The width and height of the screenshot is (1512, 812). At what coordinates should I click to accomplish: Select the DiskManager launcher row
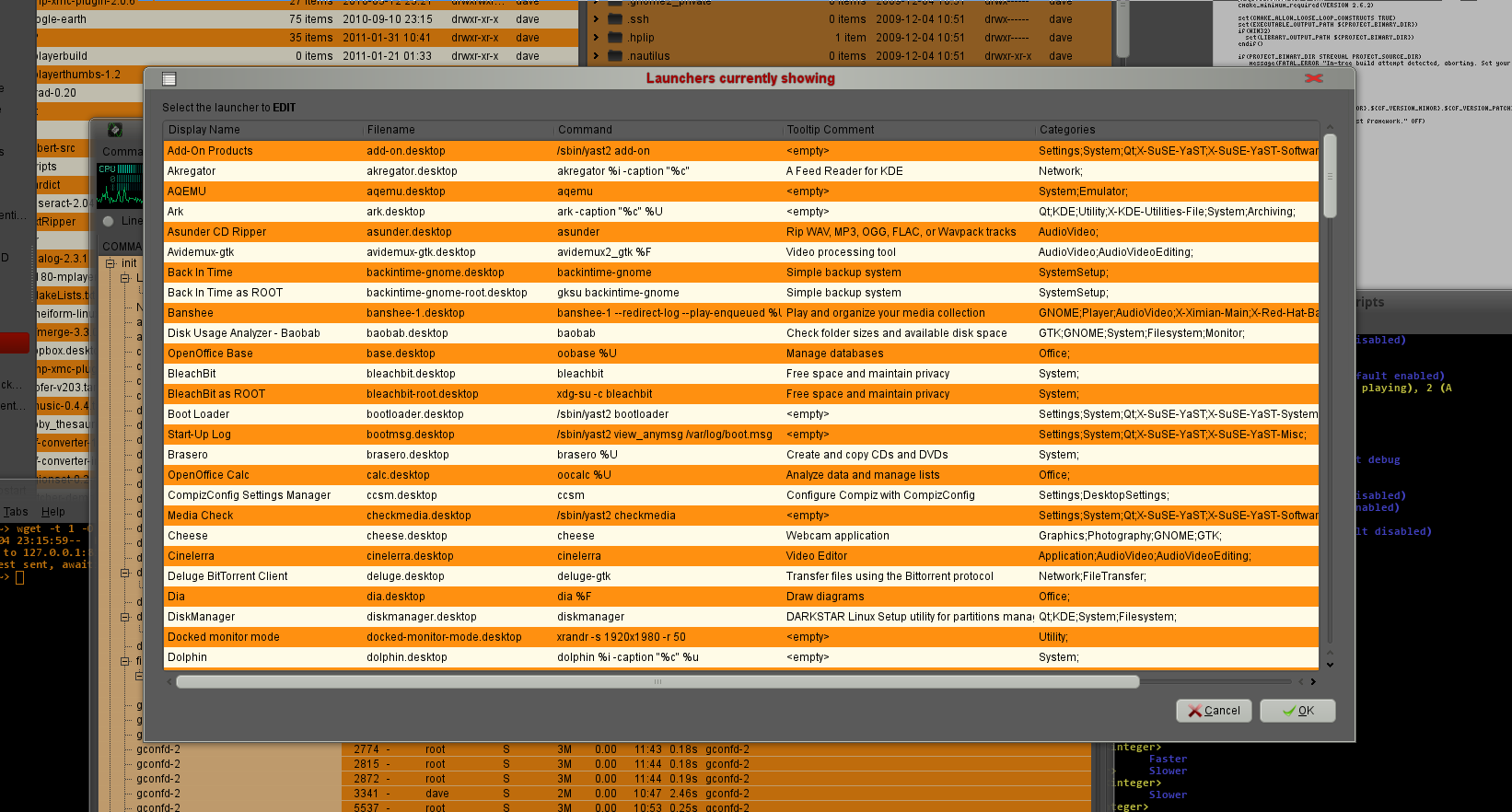[x=741, y=617]
